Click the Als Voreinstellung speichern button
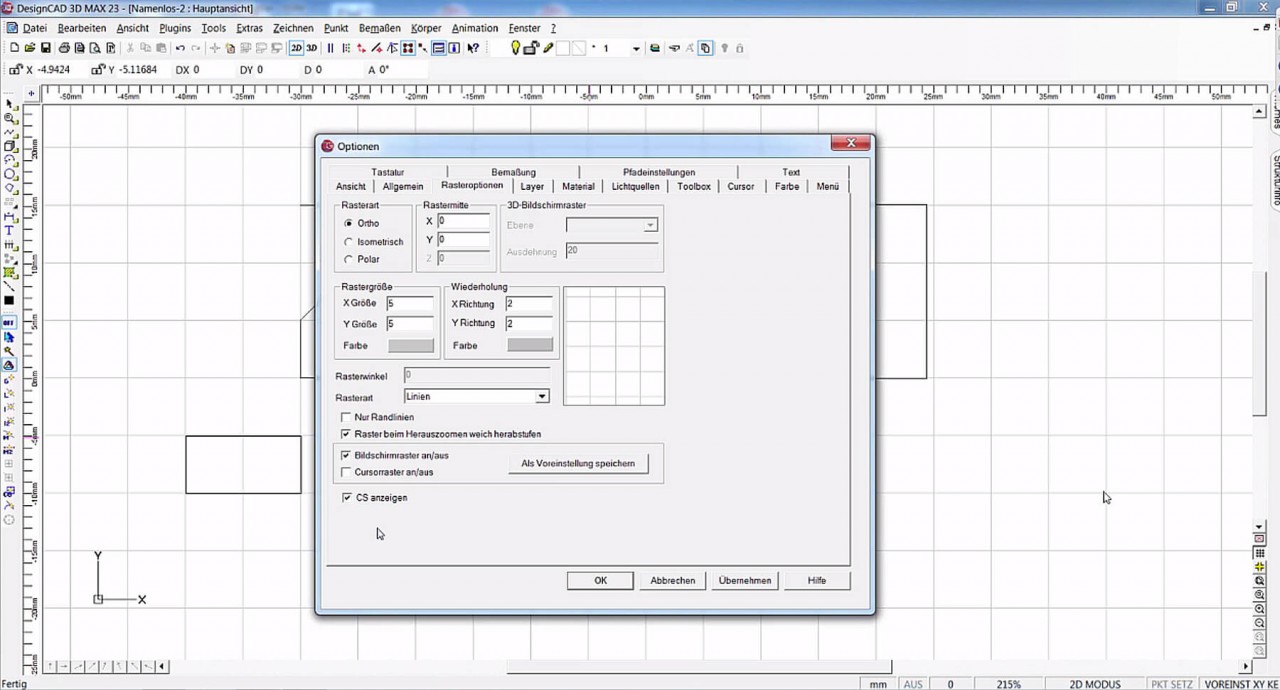The height and width of the screenshot is (690, 1280). [577, 463]
